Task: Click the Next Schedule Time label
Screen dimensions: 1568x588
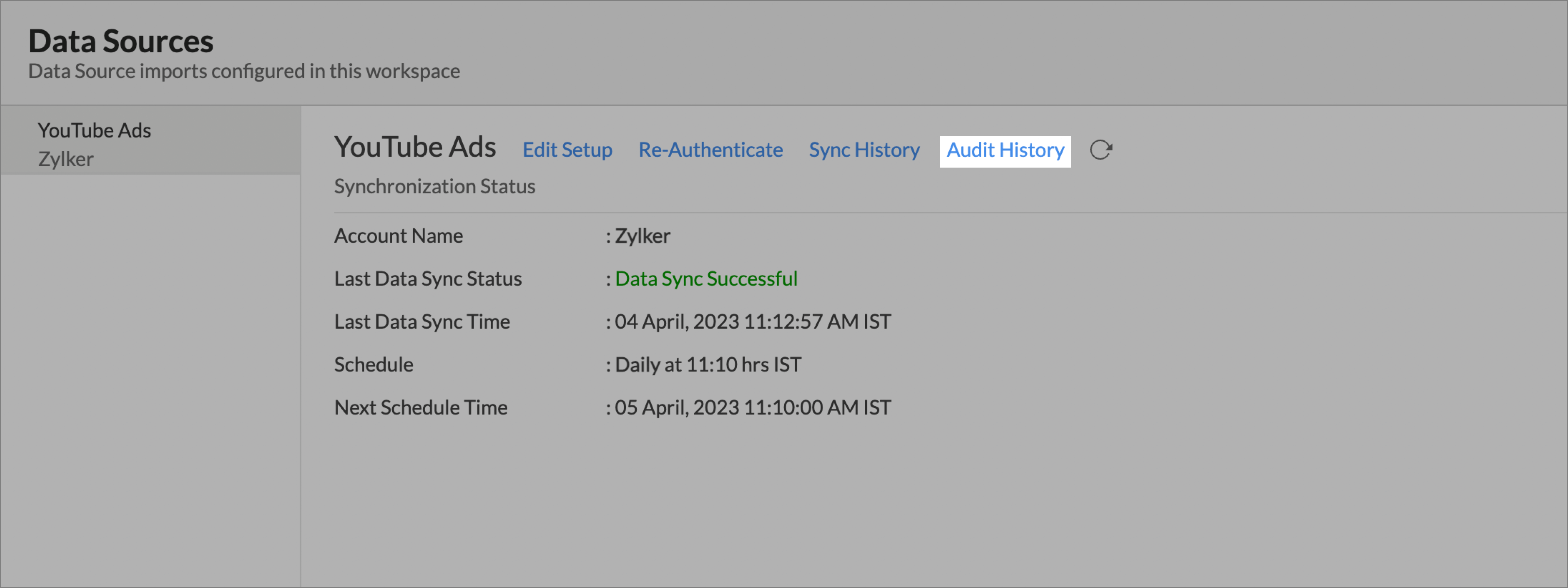Action: [x=420, y=408]
